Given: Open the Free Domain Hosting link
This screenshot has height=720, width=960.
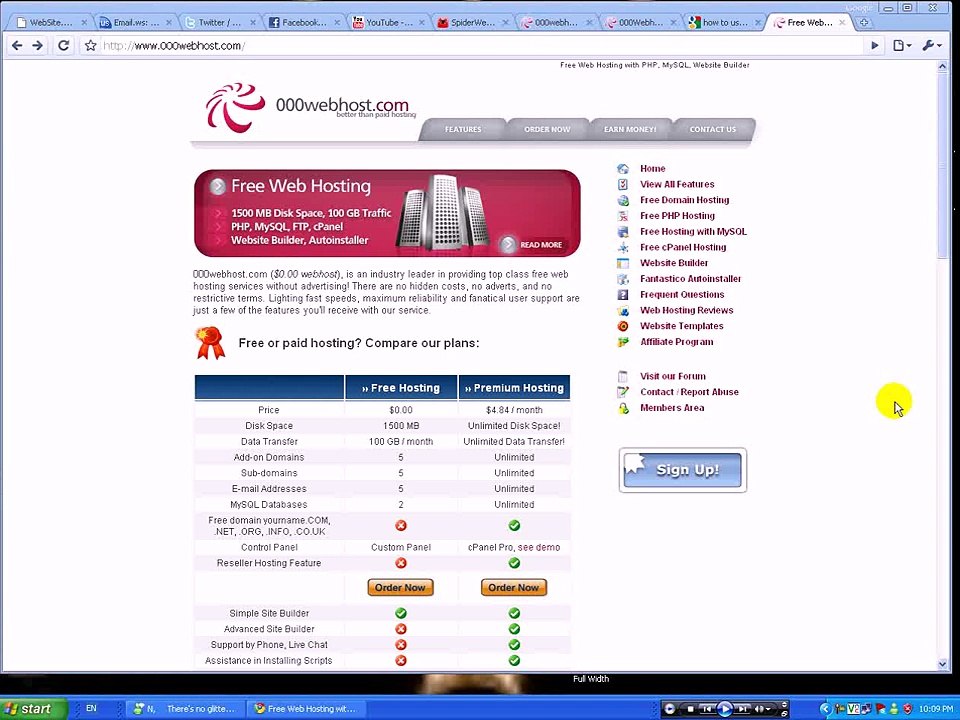Looking at the screenshot, I should (x=684, y=200).
